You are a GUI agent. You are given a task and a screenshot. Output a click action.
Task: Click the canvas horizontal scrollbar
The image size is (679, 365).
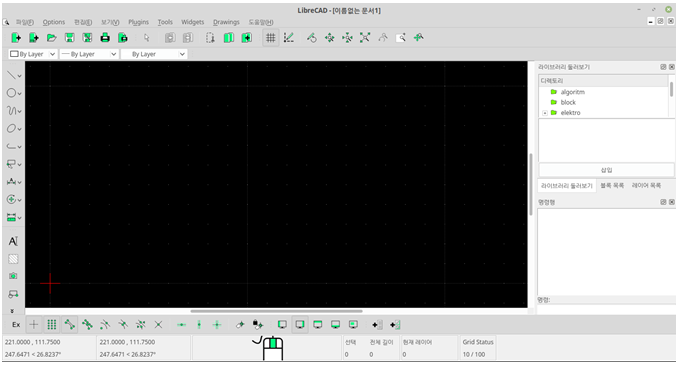276,311
